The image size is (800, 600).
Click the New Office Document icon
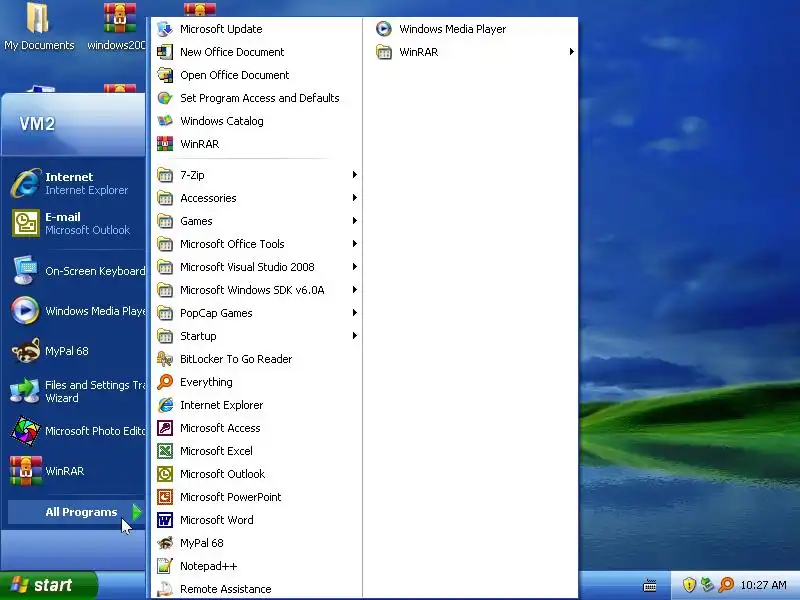[x=165, y=52]
